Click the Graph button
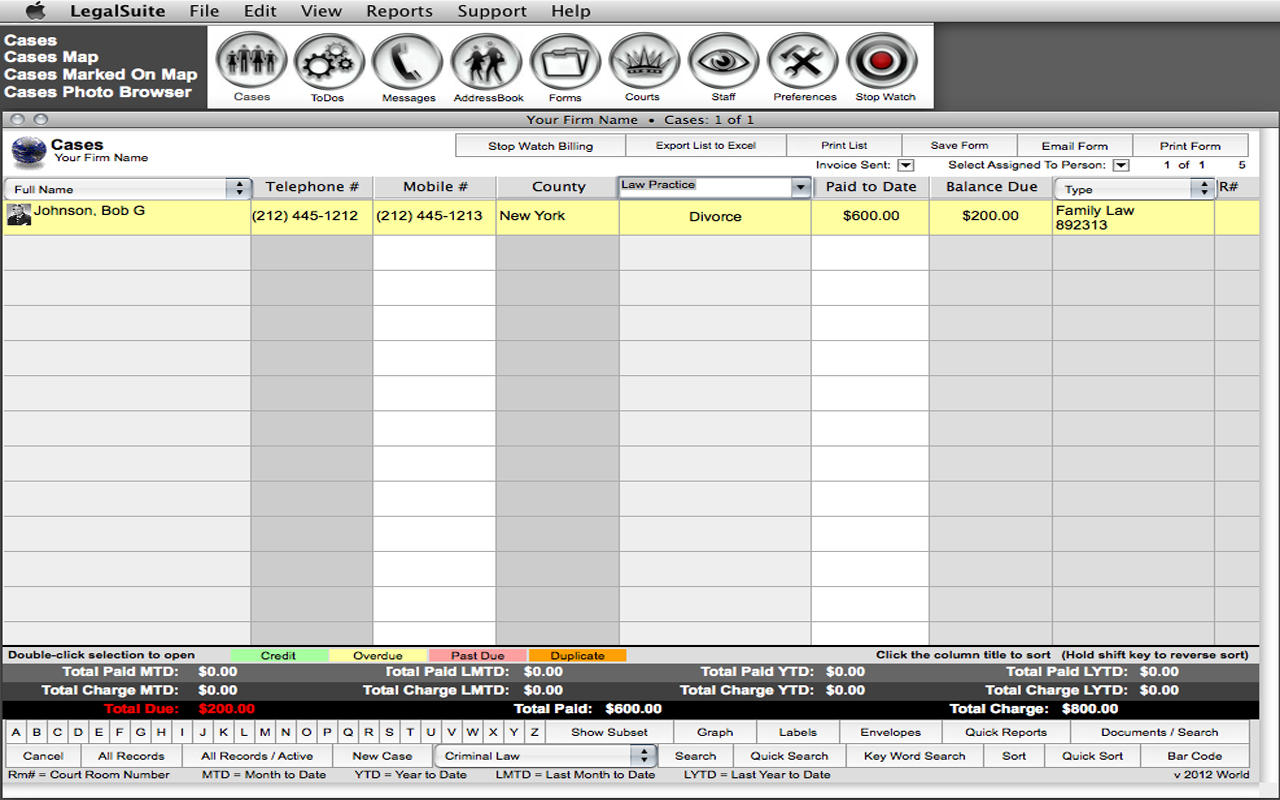The width and height of the screenshot is (1280, 800). [715, 732]
